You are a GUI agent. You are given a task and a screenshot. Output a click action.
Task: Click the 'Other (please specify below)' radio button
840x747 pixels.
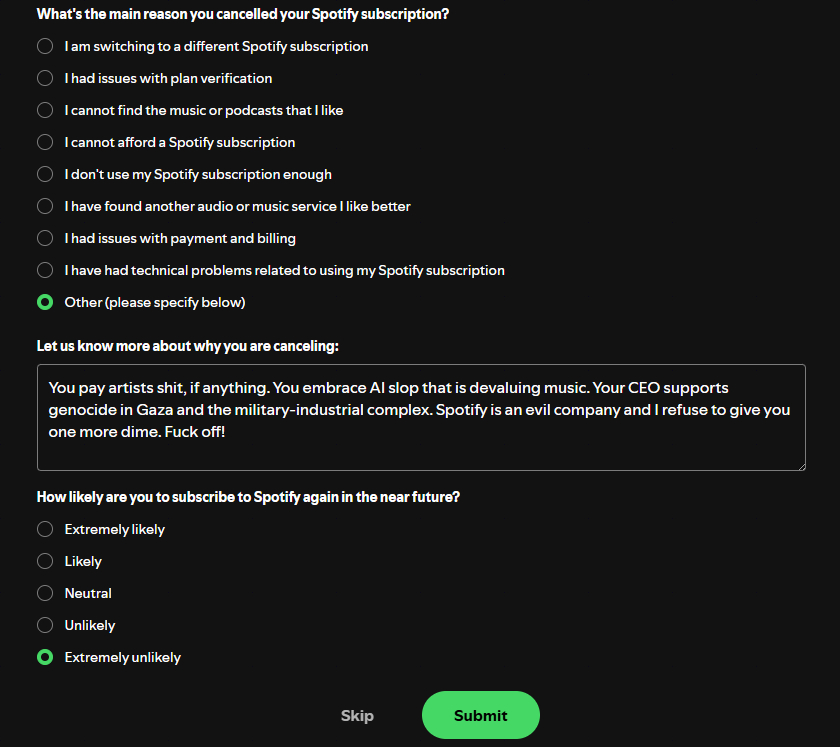point(45,302)
